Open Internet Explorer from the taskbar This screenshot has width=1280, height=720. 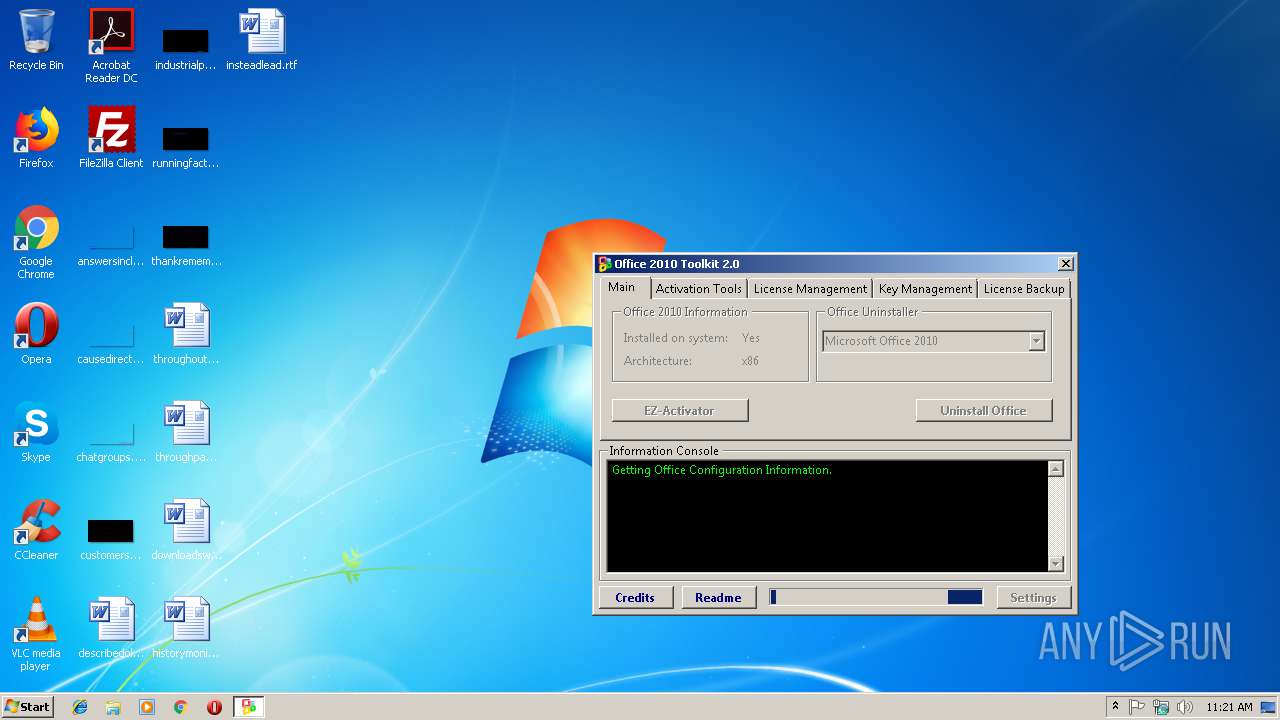pos(80,707)
